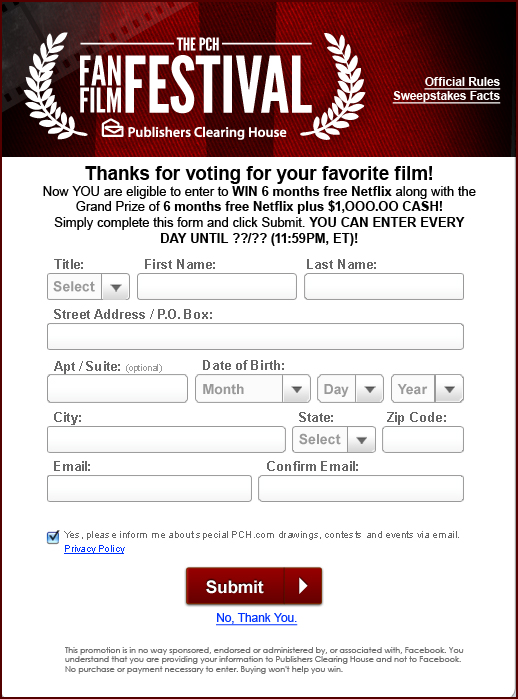
Task: Click the left laurel wreath graphic
Action: [53, 85]
